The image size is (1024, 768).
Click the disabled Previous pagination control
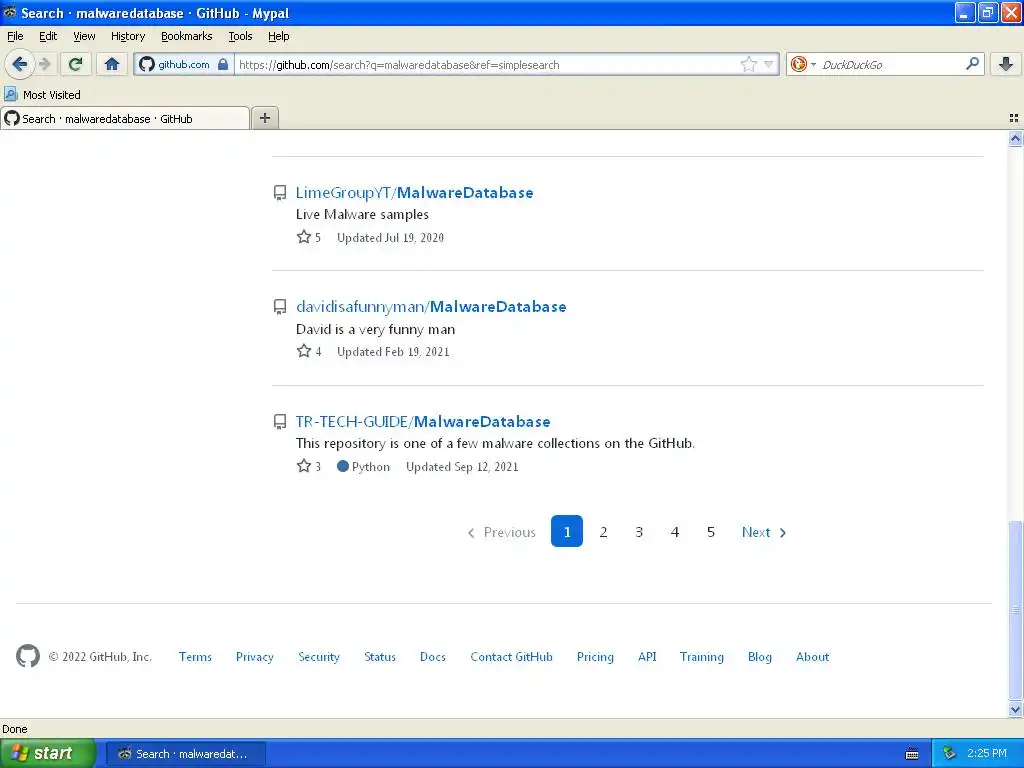[501, 532]
